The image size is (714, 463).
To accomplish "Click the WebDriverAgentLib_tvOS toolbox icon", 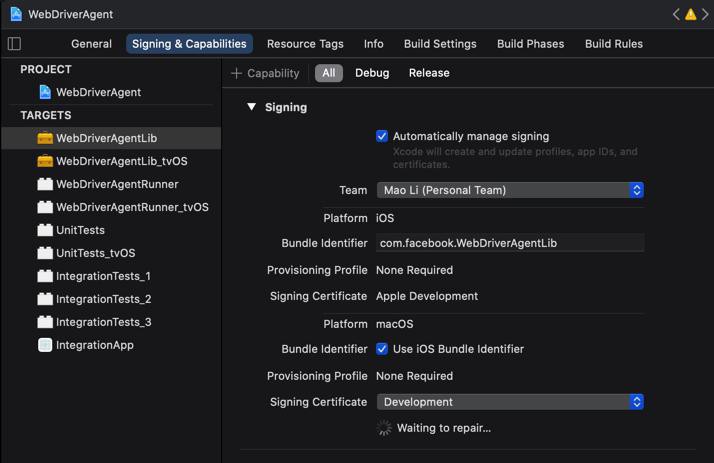I will point(45,161).
